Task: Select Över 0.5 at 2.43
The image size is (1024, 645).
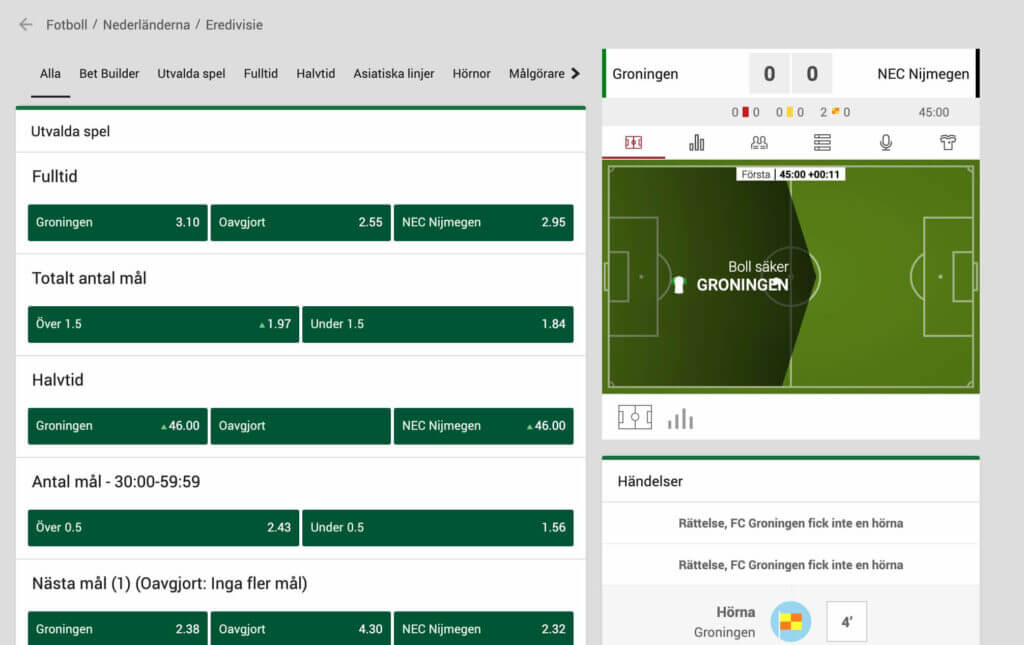Action: (163, 528)
